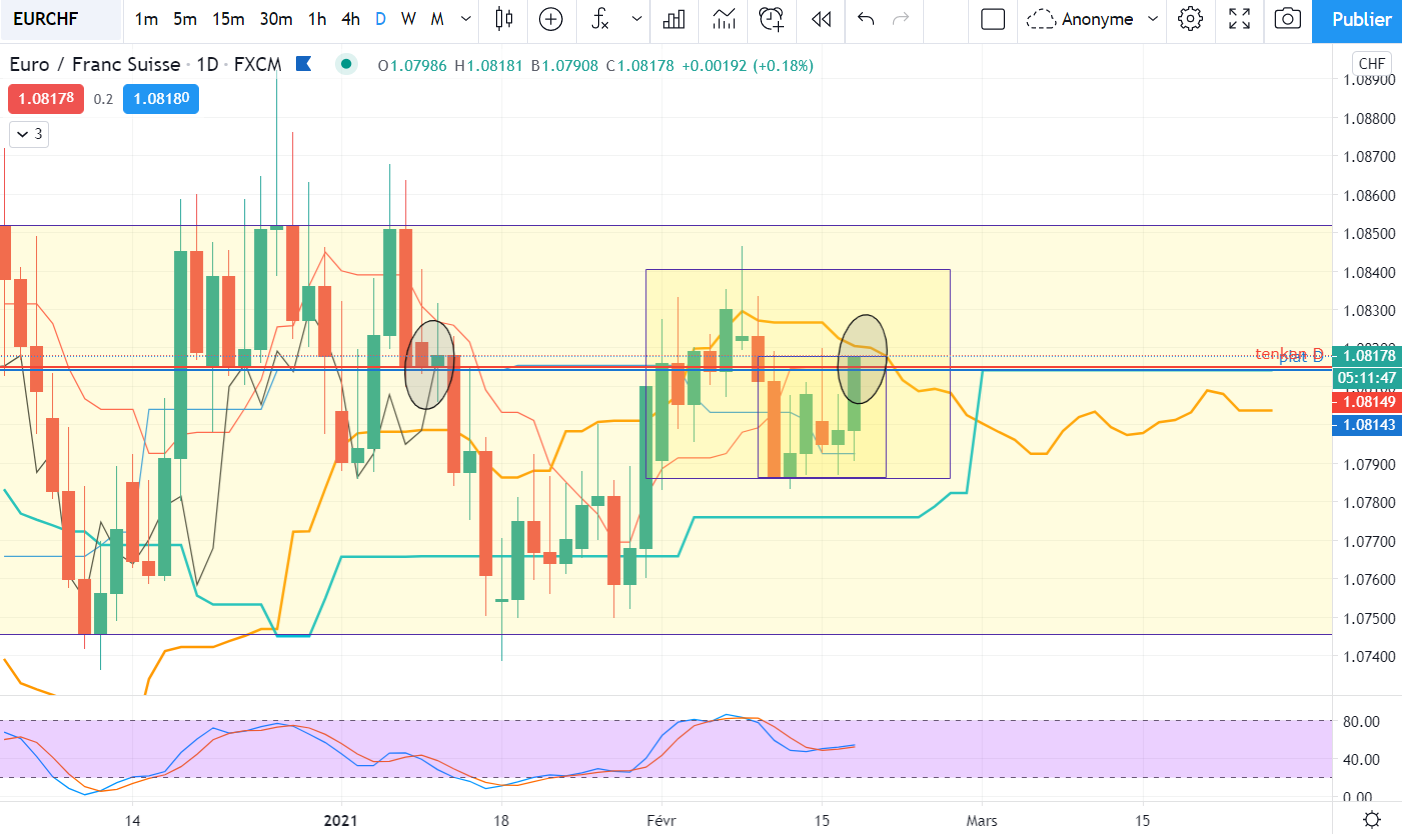Click the EURCHF symbol search field
Viewport: 1402px width, 834px height.
(x=60, y=19)
